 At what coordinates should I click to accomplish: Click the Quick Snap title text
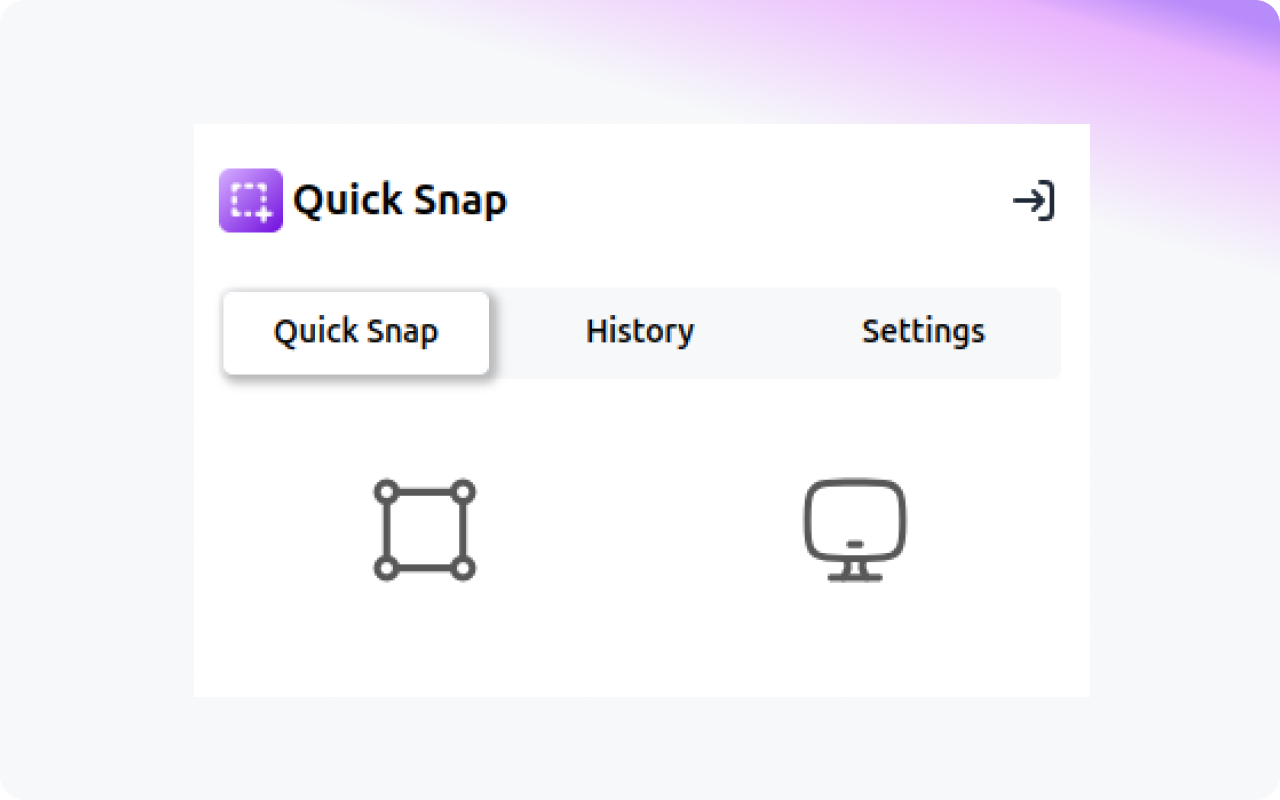click(400, 199)
